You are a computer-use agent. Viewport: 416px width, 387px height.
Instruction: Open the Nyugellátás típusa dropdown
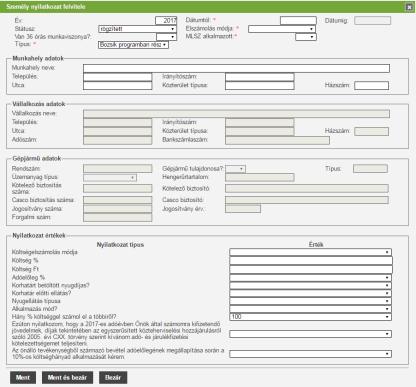click(310, 301)
